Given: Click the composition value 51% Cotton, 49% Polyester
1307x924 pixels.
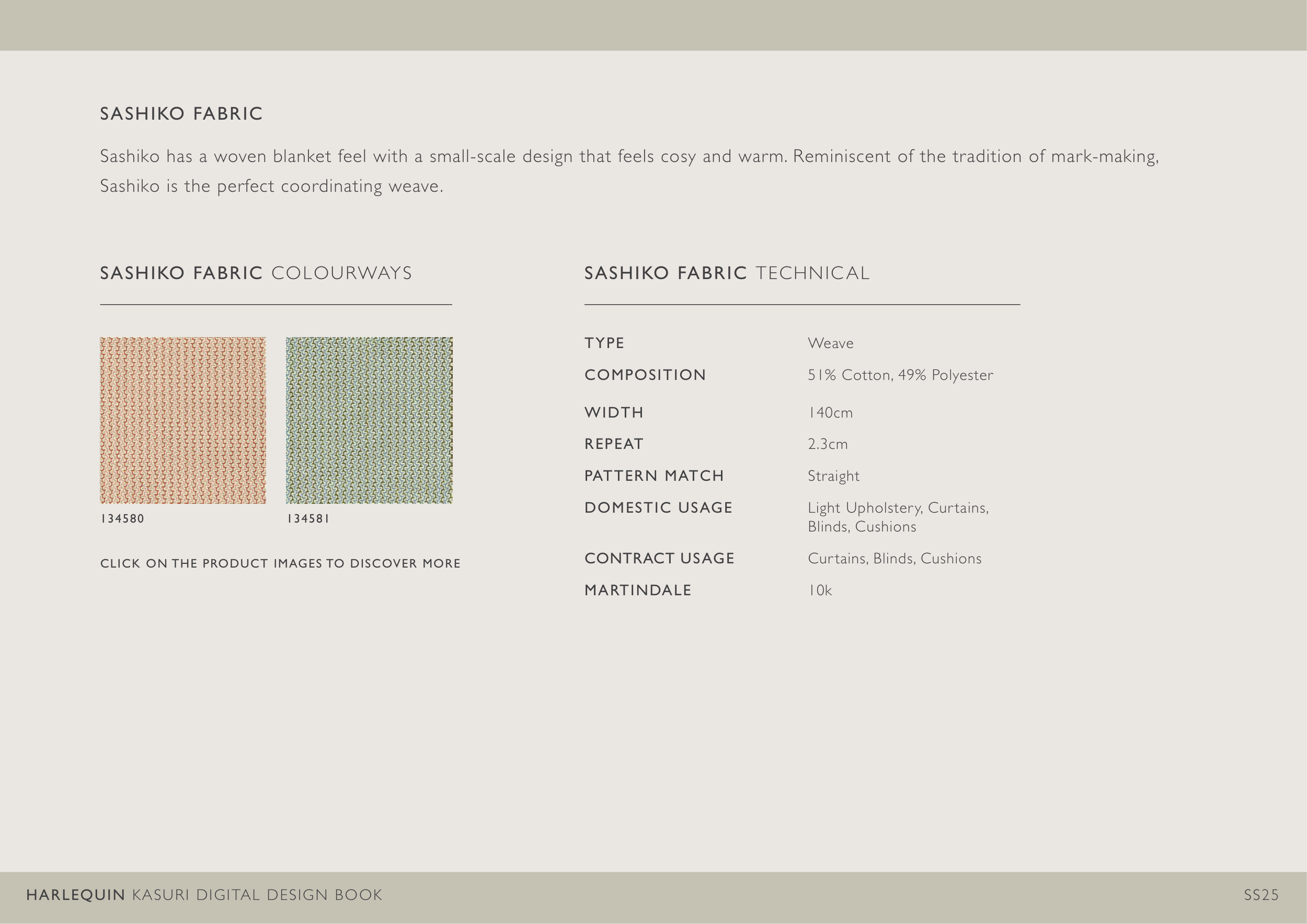Looking at the screenshot, I should coord(900,375).
